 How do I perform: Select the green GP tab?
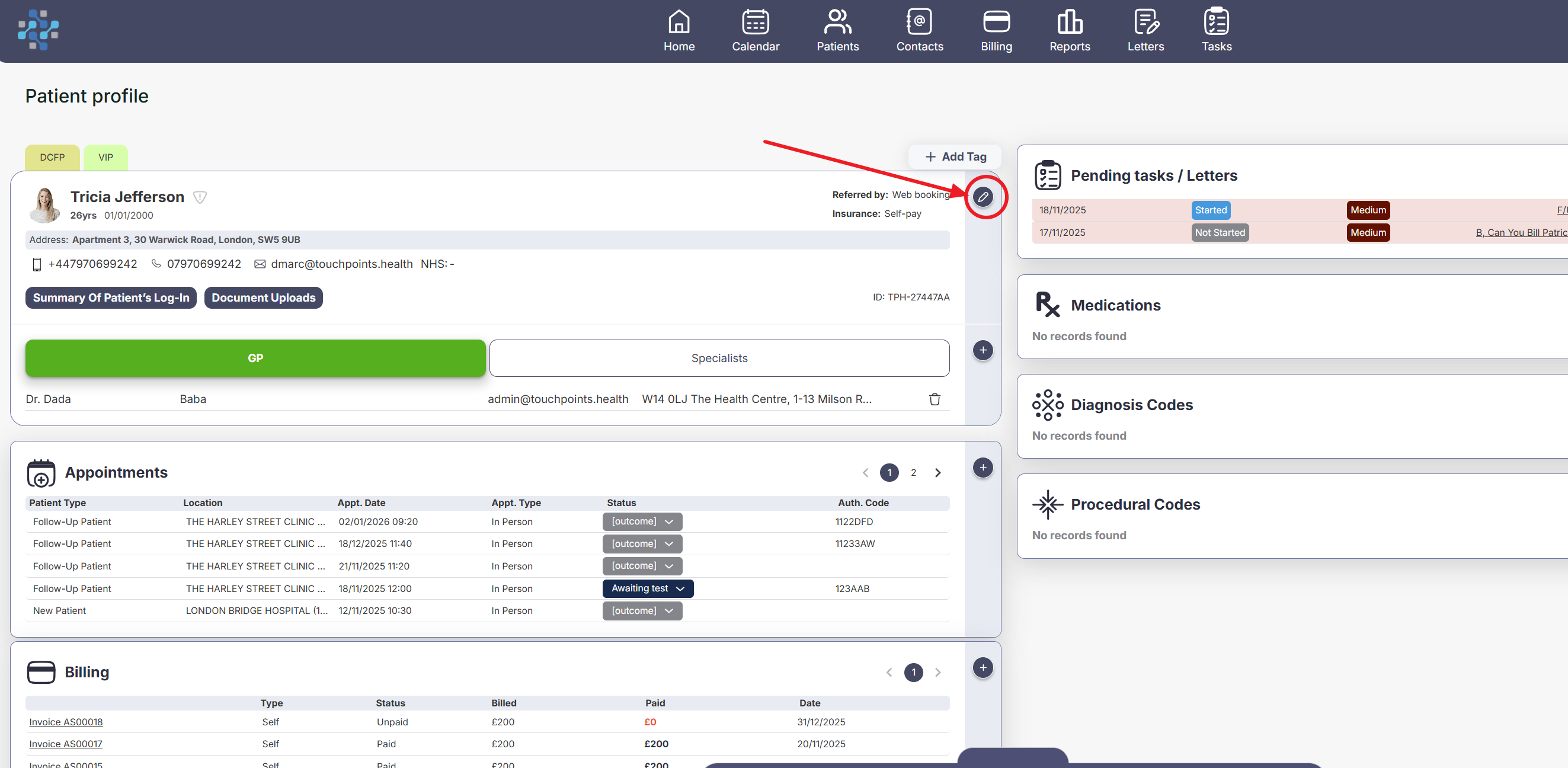pyautogui.click(x=255, y=358)
